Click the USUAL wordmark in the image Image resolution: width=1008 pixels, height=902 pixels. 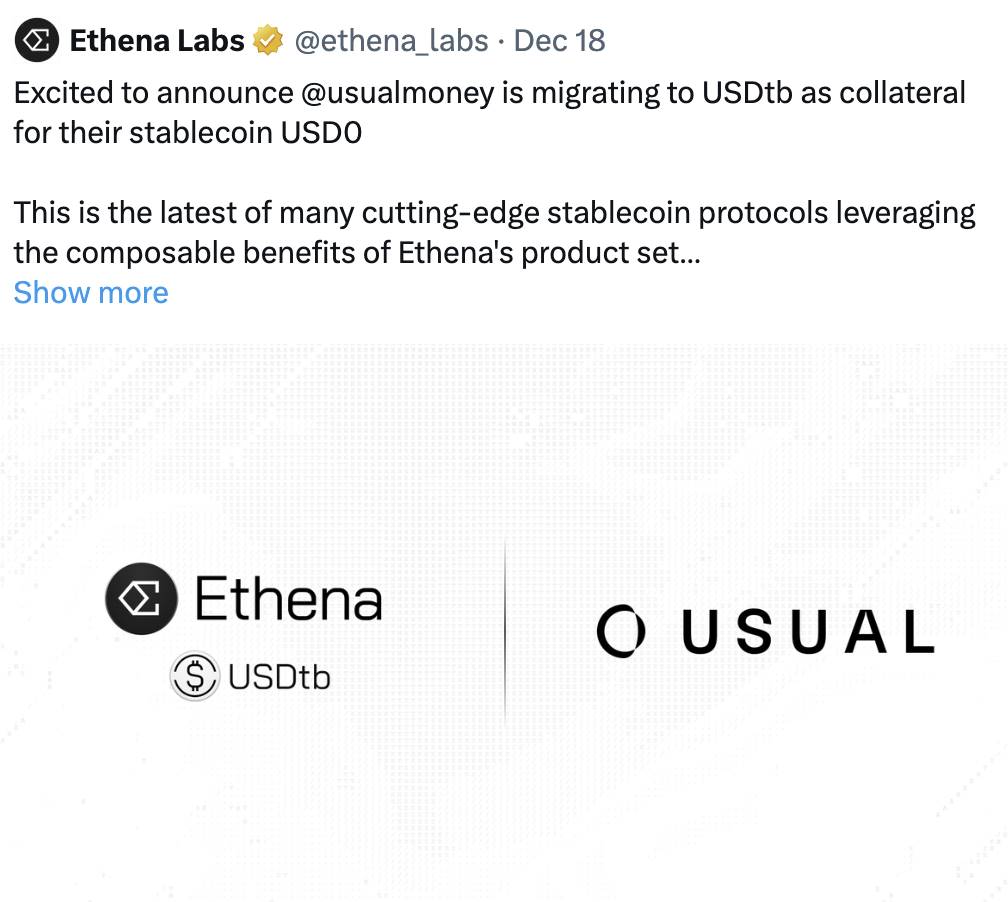(808, 632)
